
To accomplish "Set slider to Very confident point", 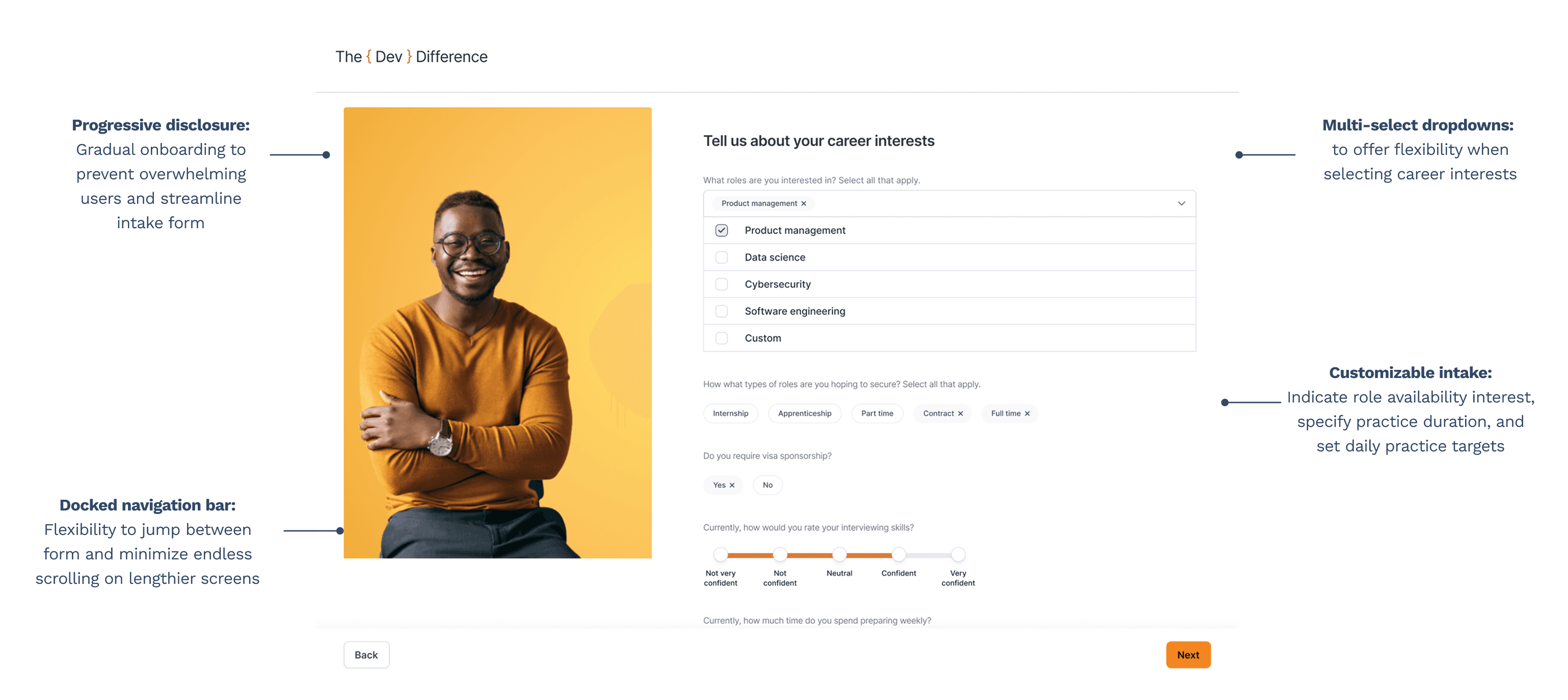I will (x=958, y=554).
